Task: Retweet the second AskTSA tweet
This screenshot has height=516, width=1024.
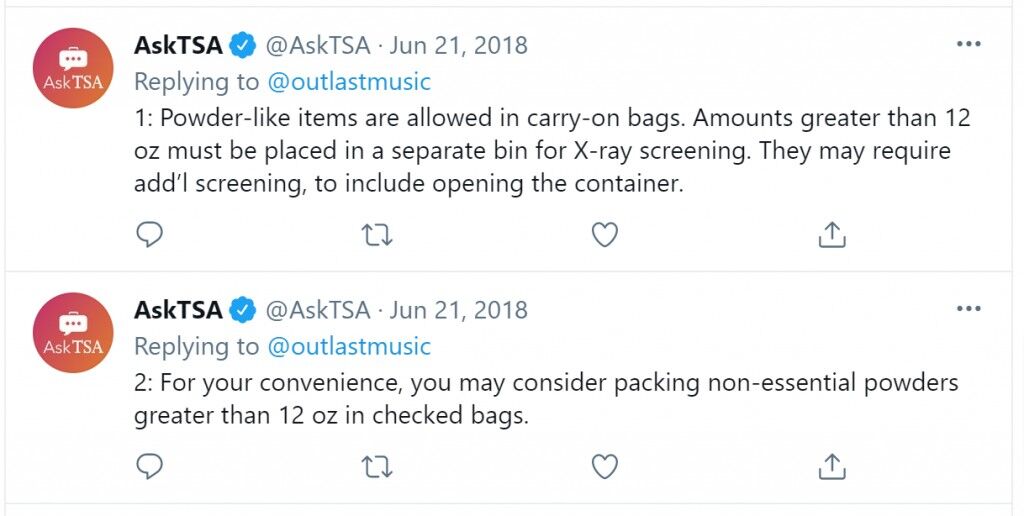Action: point(377,466)
